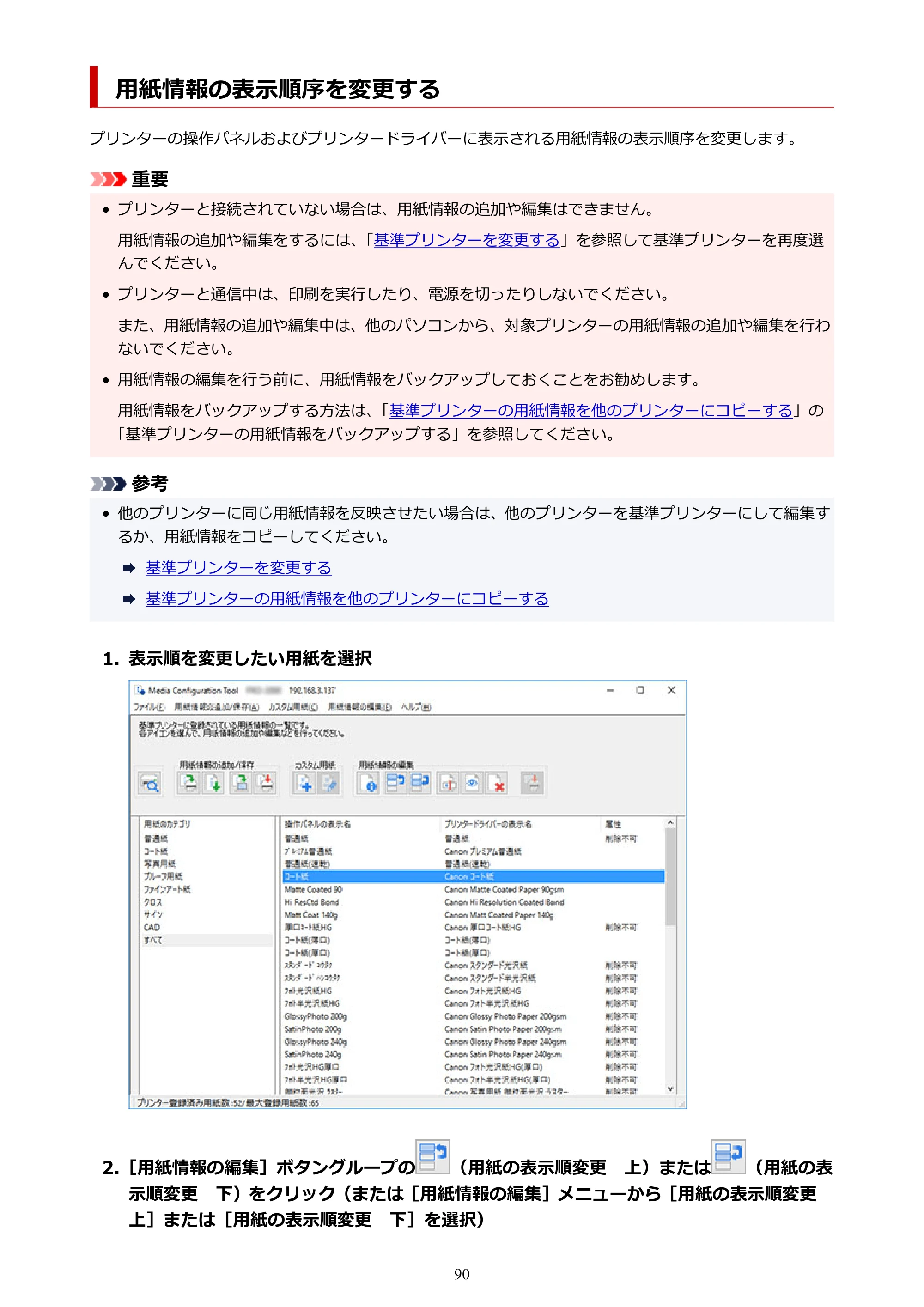Click the paper information icon with blue 'i'
The image size is (924, 1307).
click(x=368, y=783)
